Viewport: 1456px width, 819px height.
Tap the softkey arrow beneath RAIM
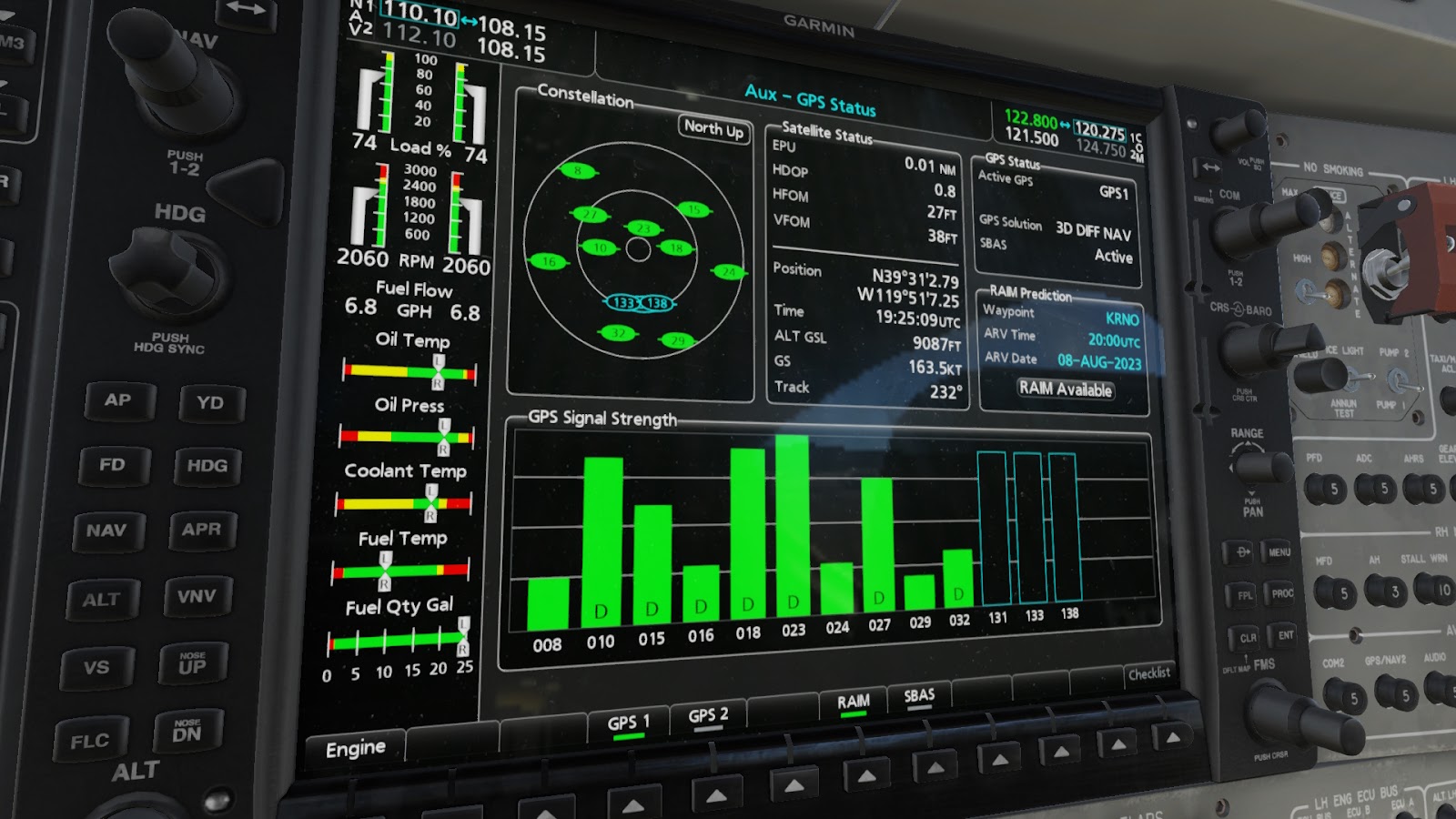(866, 776)
